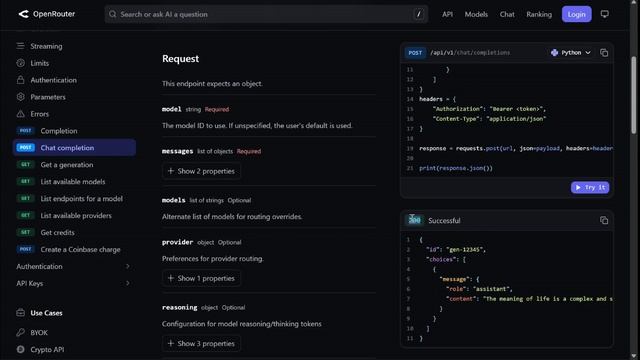
Task: Click the reasoning parameter name
Action: (x=179, y=307)
